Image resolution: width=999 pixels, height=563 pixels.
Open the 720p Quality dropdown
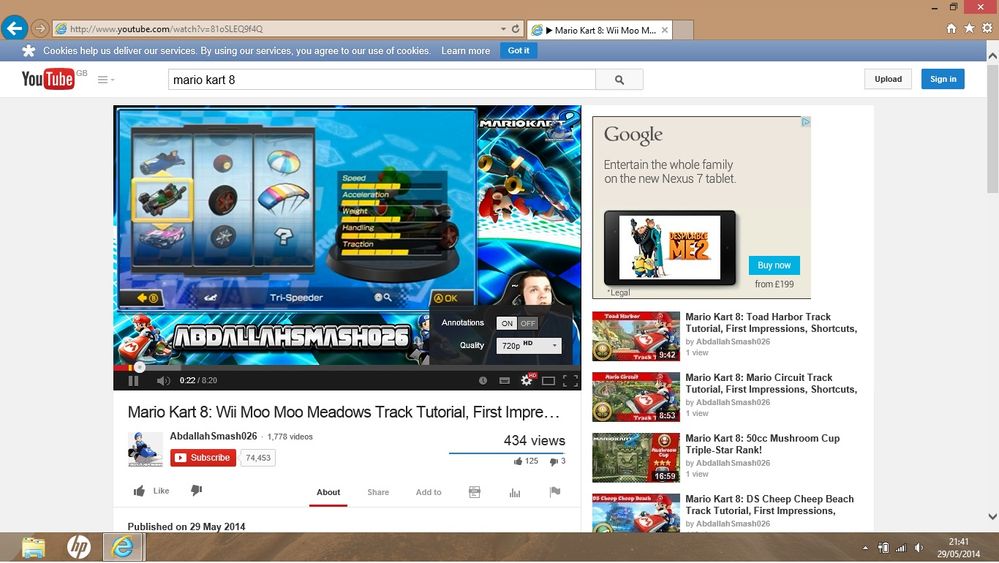point(529,345)
